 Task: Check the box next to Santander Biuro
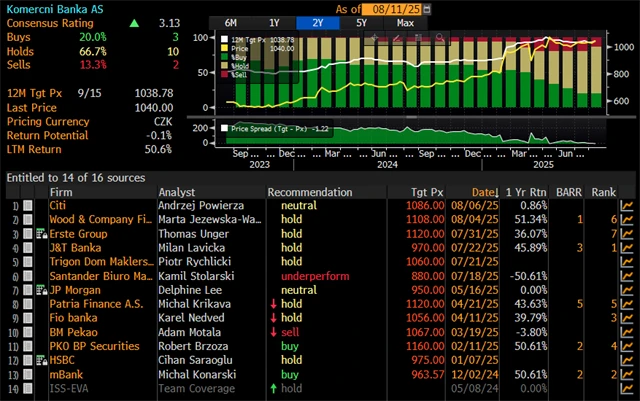pyautogui.click(x=29, y=275)
